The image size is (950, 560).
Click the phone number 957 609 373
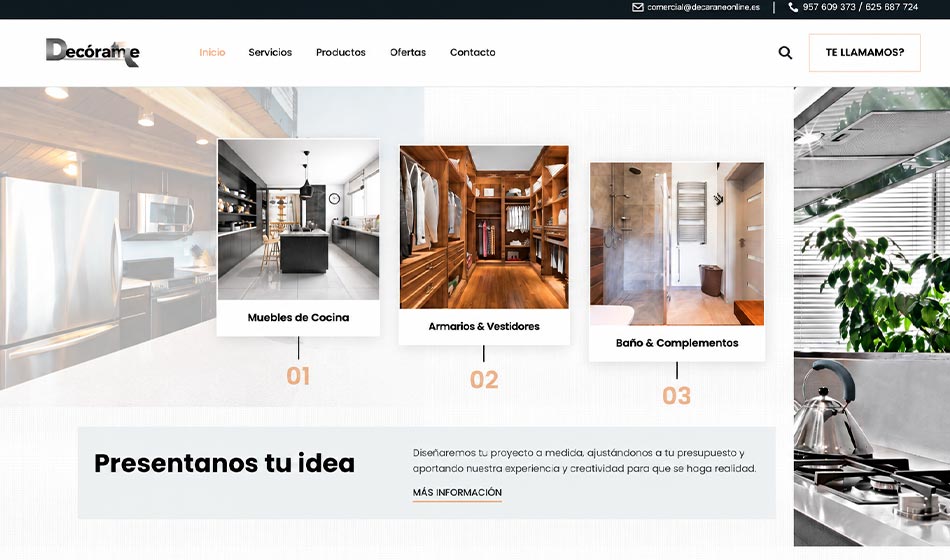coord(829,7)
